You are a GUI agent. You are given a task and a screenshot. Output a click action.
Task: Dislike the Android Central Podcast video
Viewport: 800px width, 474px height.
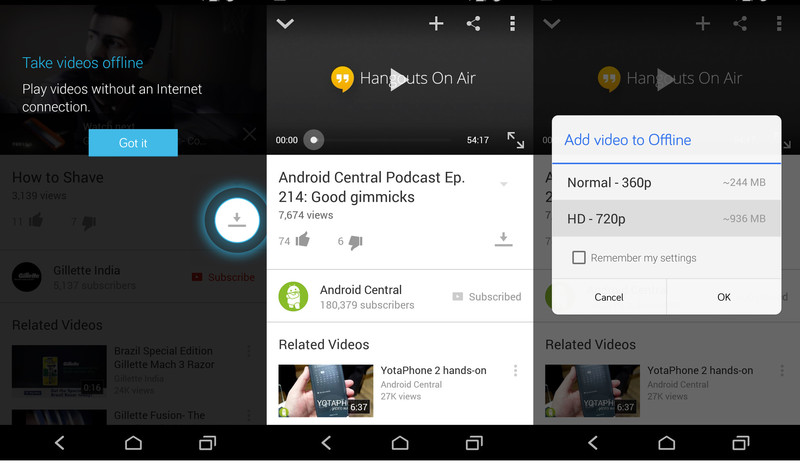coord(356,242)
